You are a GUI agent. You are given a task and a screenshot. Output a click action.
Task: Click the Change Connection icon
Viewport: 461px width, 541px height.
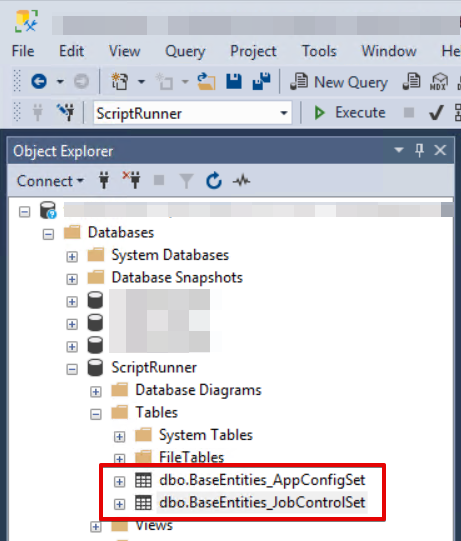(x=66, y=111)
